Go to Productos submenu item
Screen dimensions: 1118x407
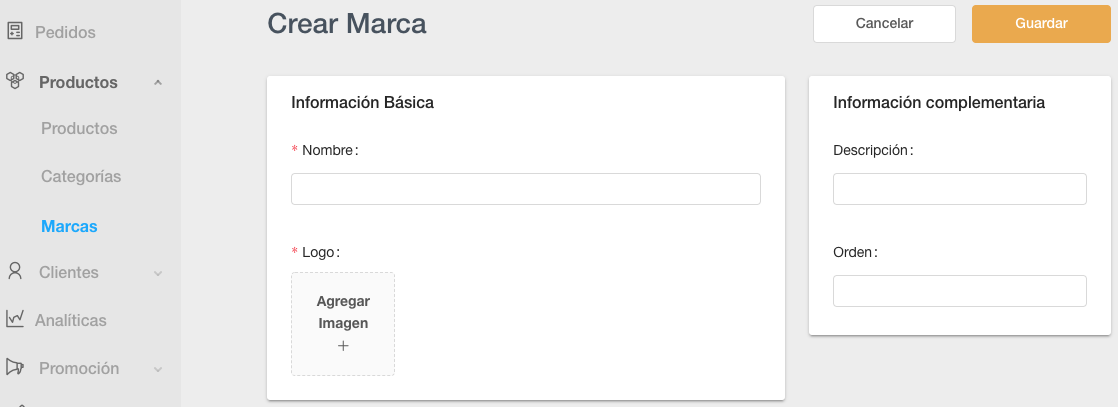[x=79, y=128]
